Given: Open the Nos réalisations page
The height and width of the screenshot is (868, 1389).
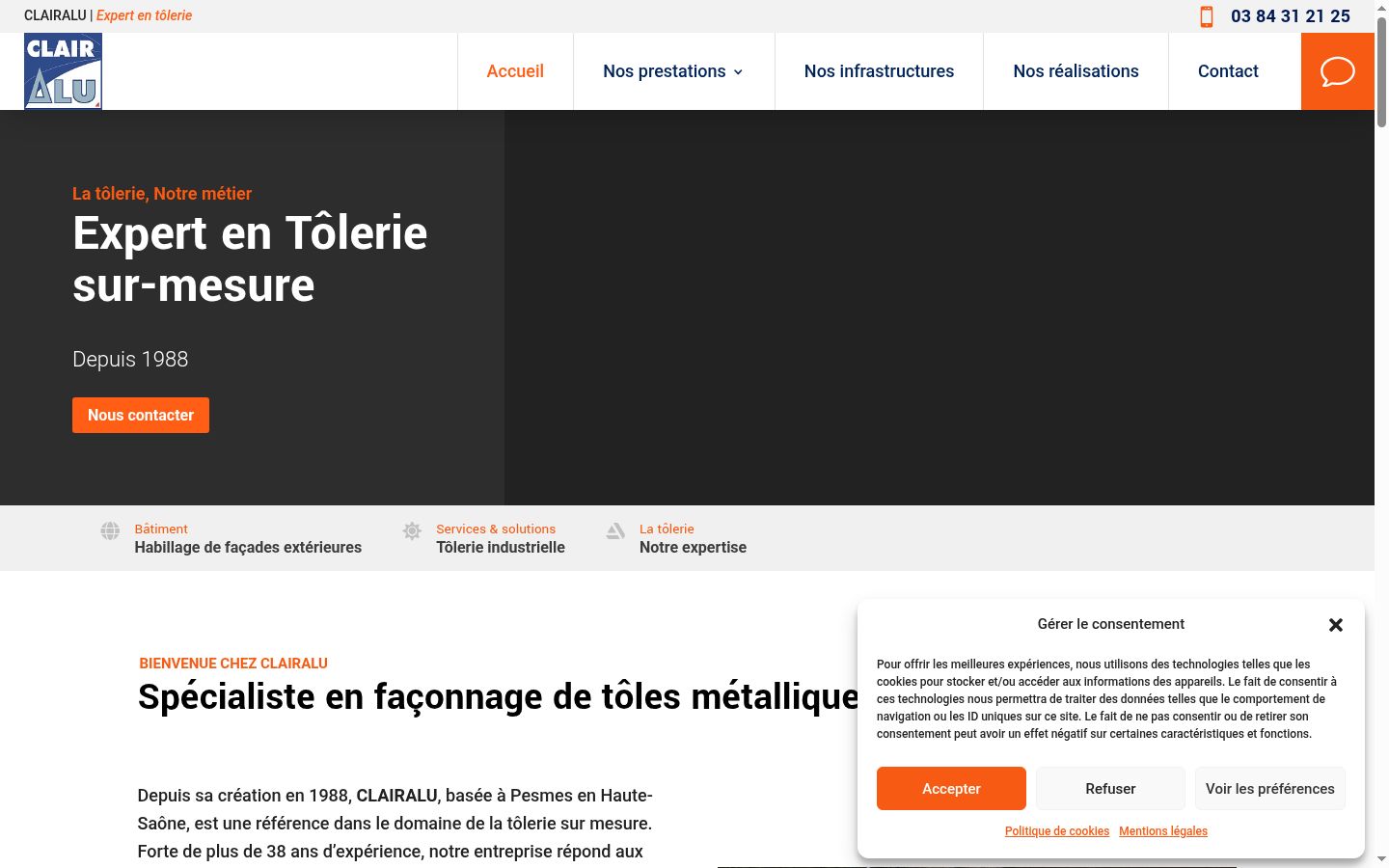Looking at the screenshot, I should (1076, 71).
